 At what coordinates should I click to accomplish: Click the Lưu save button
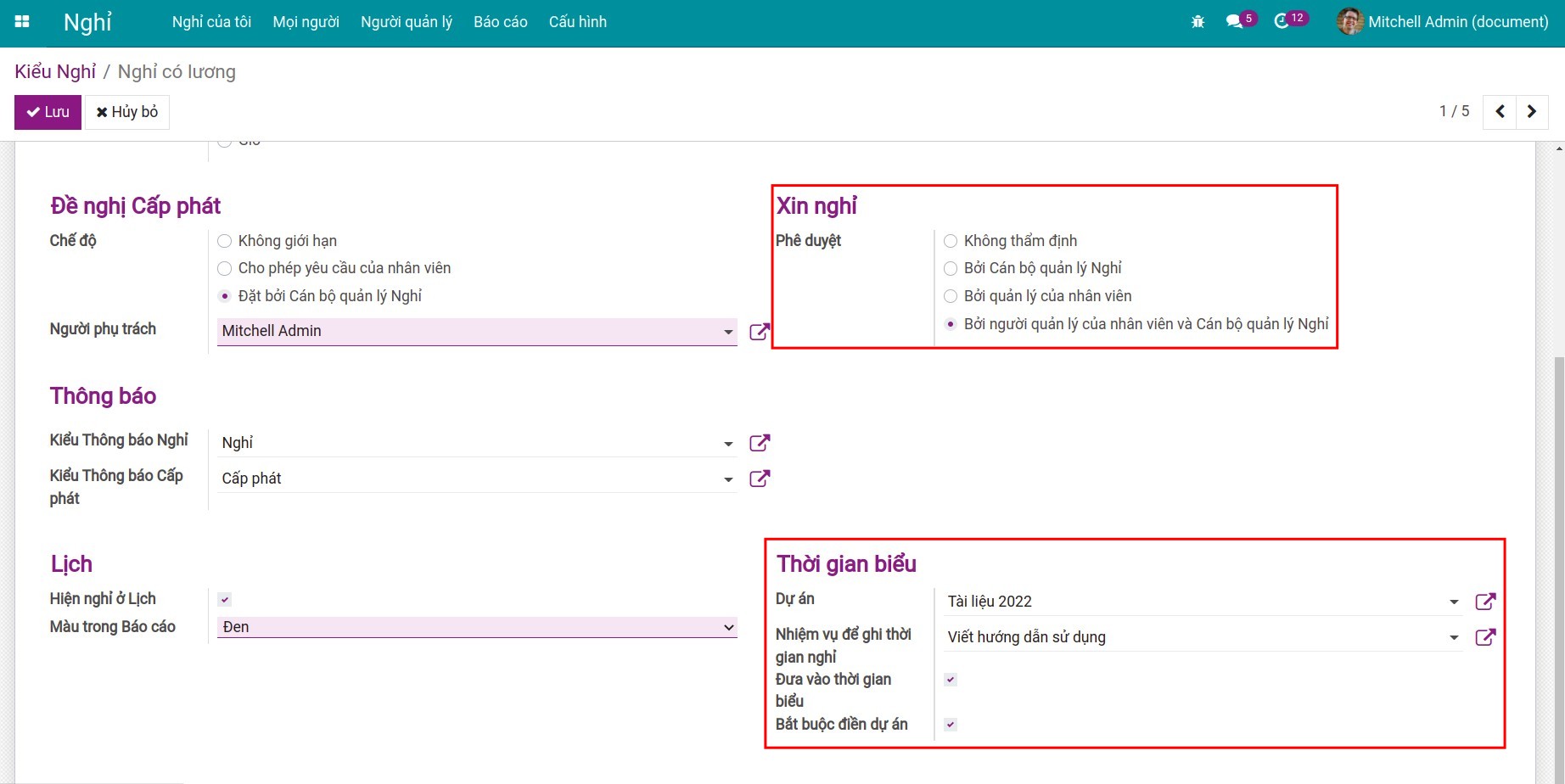coord(48,112)
